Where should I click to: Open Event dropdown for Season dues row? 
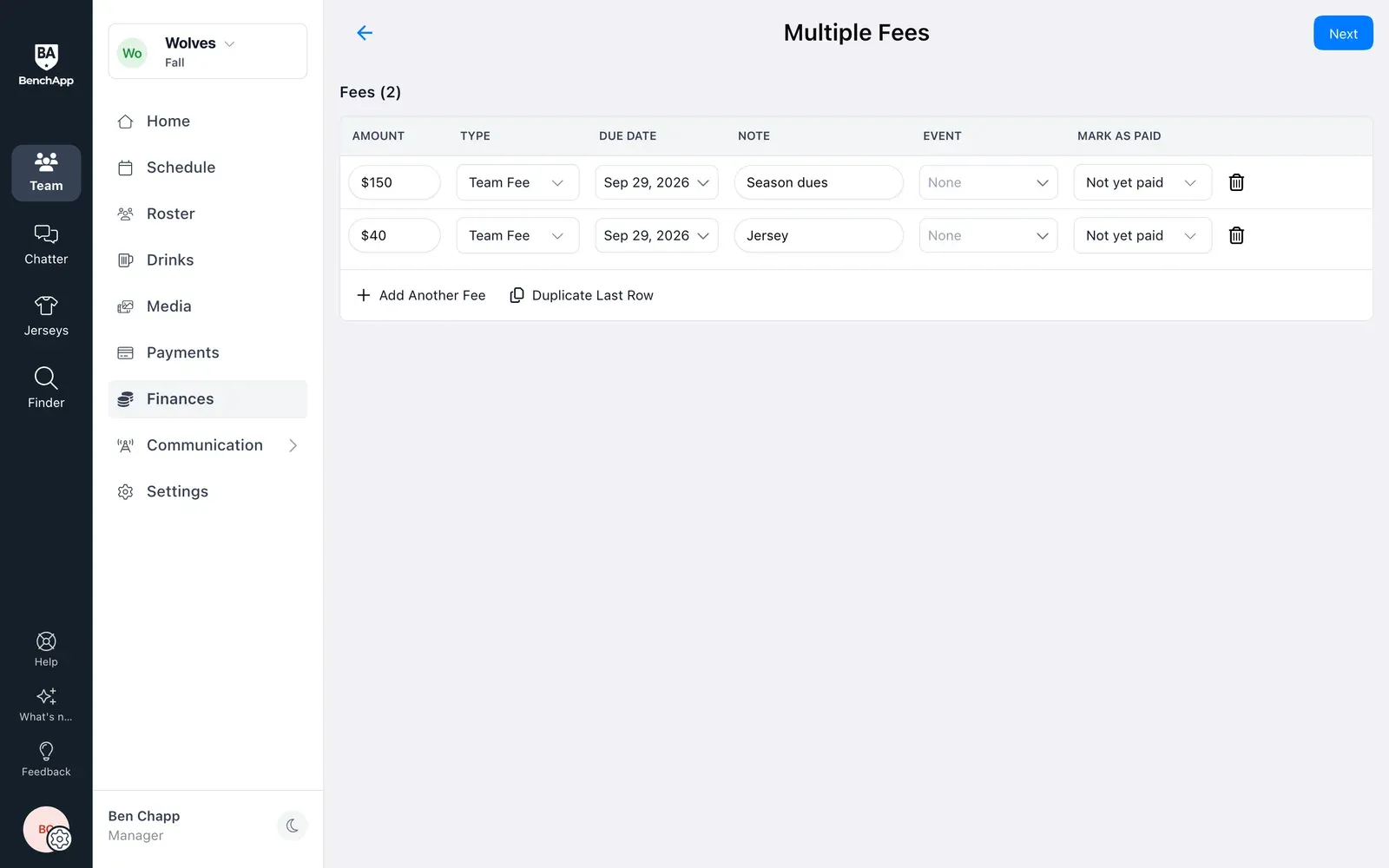click(988, 182)
